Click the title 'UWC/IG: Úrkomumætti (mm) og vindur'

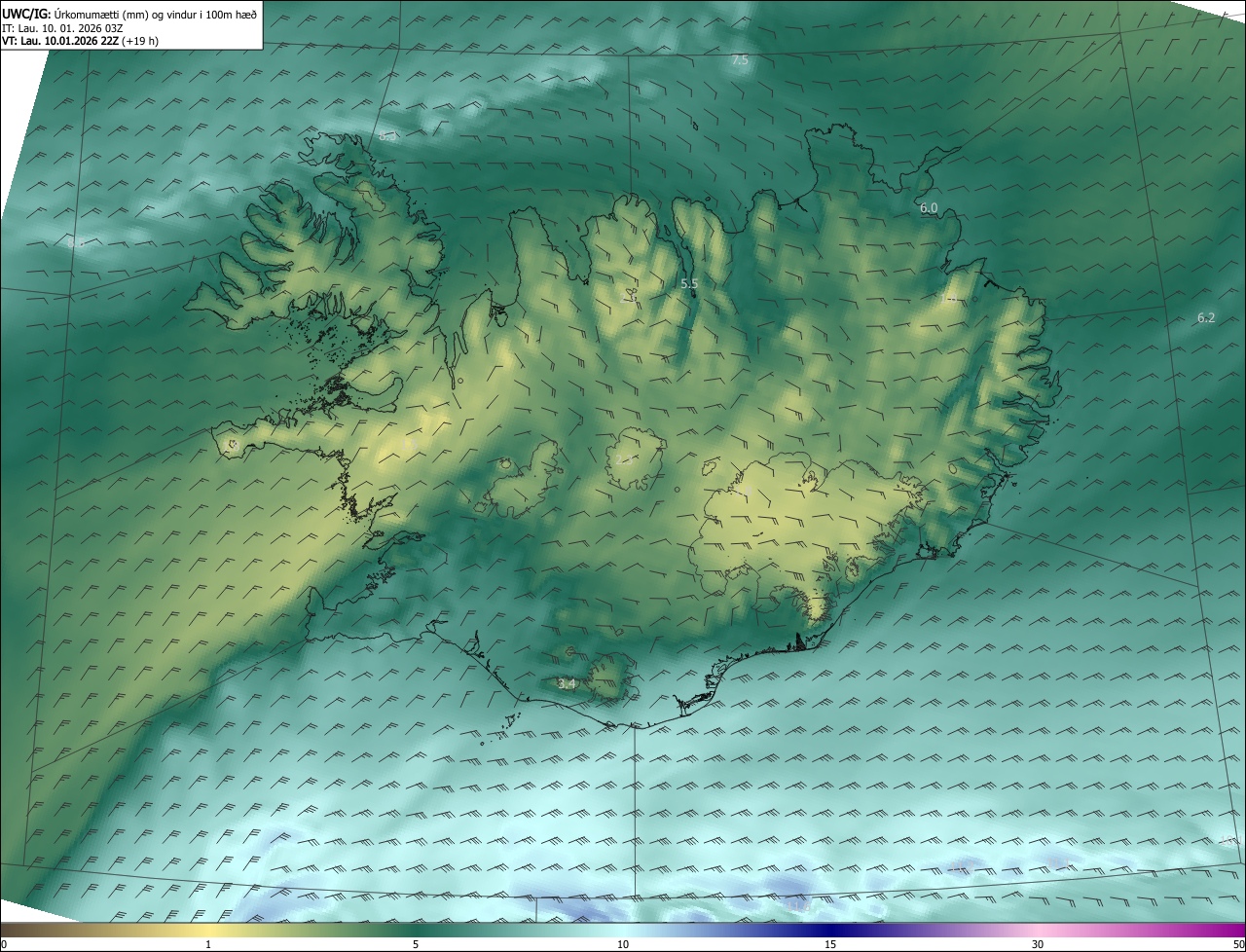pos(129,14)
